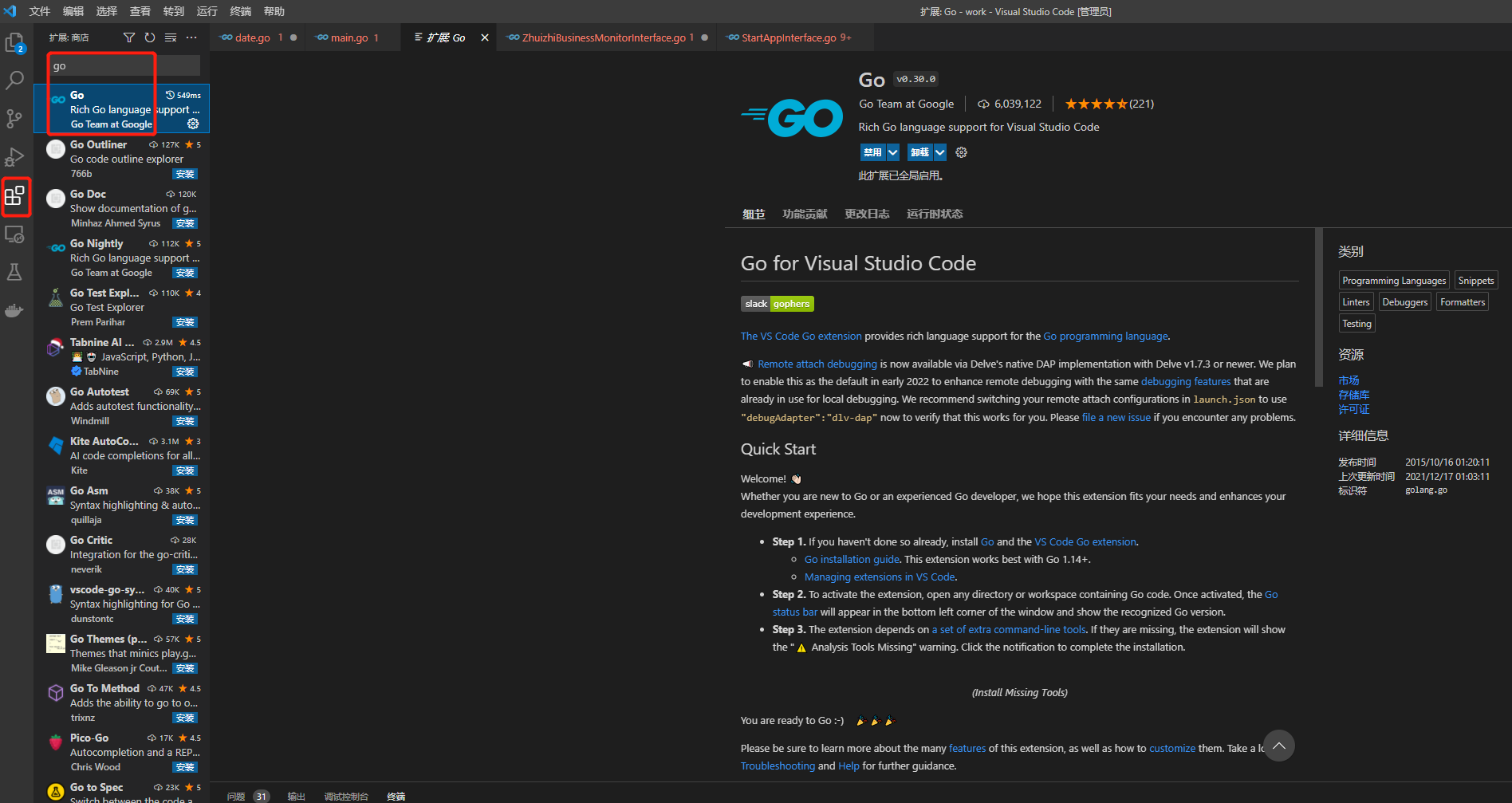Open the 存储库 repository resource link

(x=1353, y=395)
